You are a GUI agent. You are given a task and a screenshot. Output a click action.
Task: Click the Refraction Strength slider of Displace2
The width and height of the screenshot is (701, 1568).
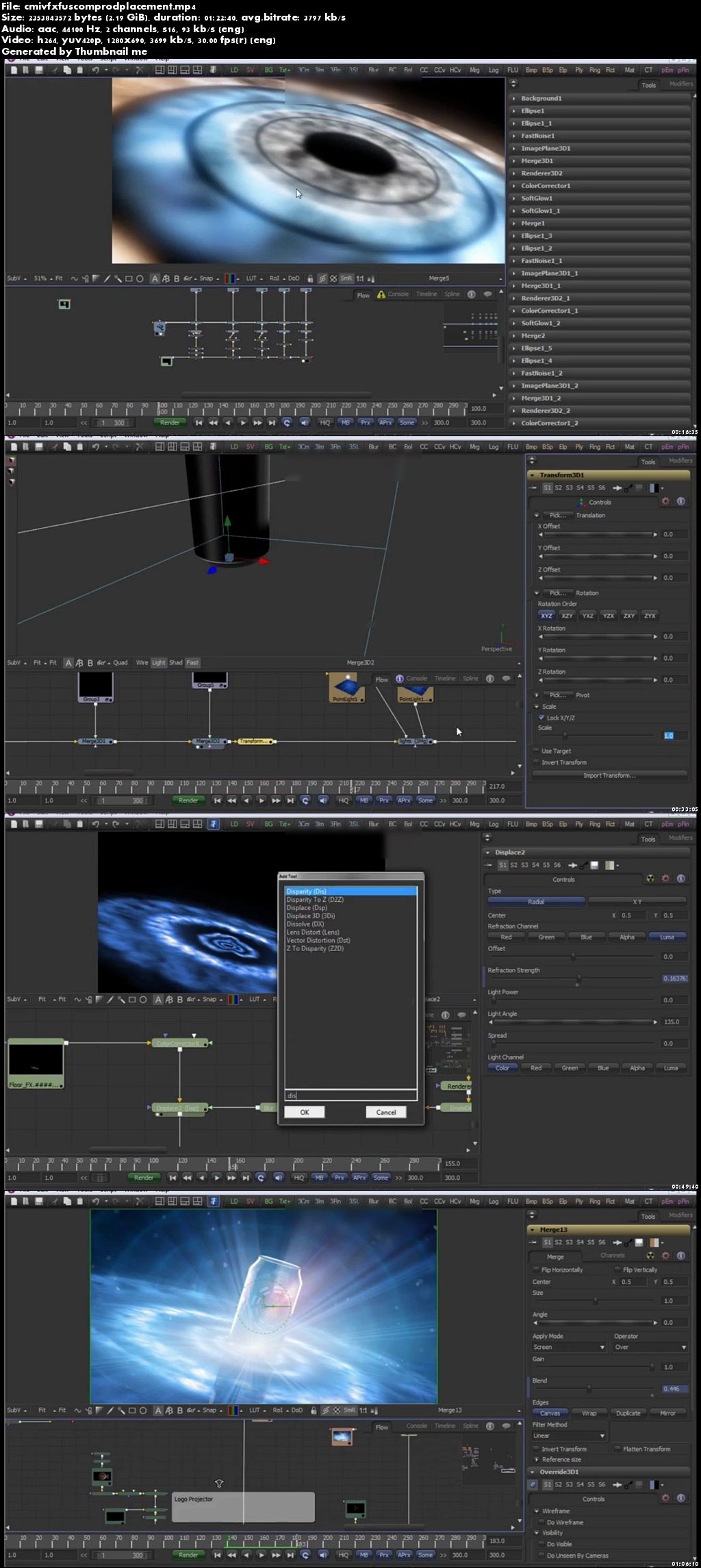(x=572, y=978)
